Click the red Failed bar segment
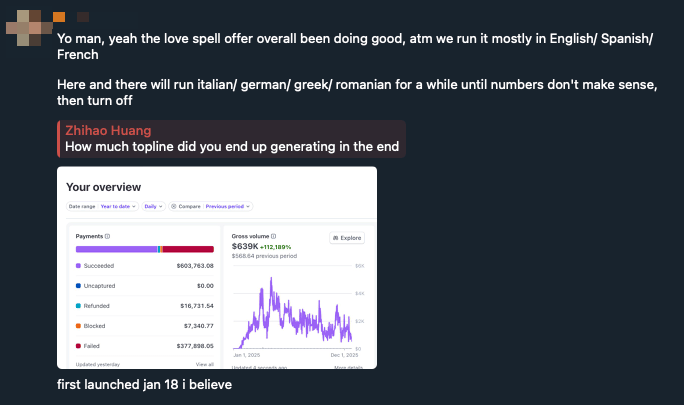684x405 pixels. (188, 249)
